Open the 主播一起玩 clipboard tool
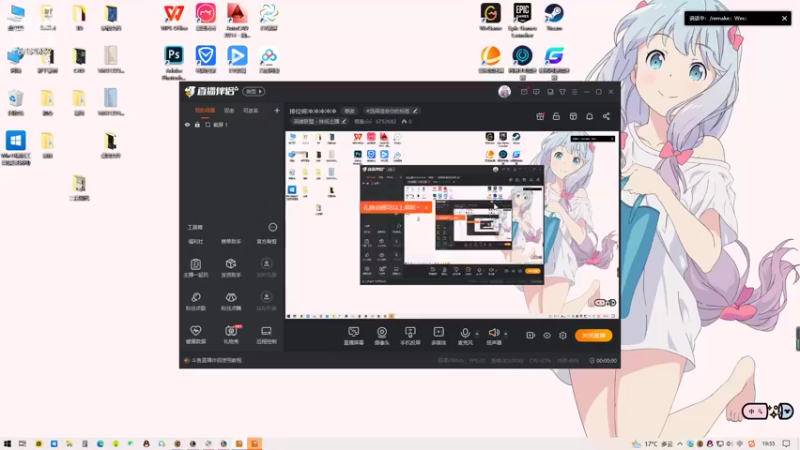This screenshot has width=800, height=450. [196, 267]
